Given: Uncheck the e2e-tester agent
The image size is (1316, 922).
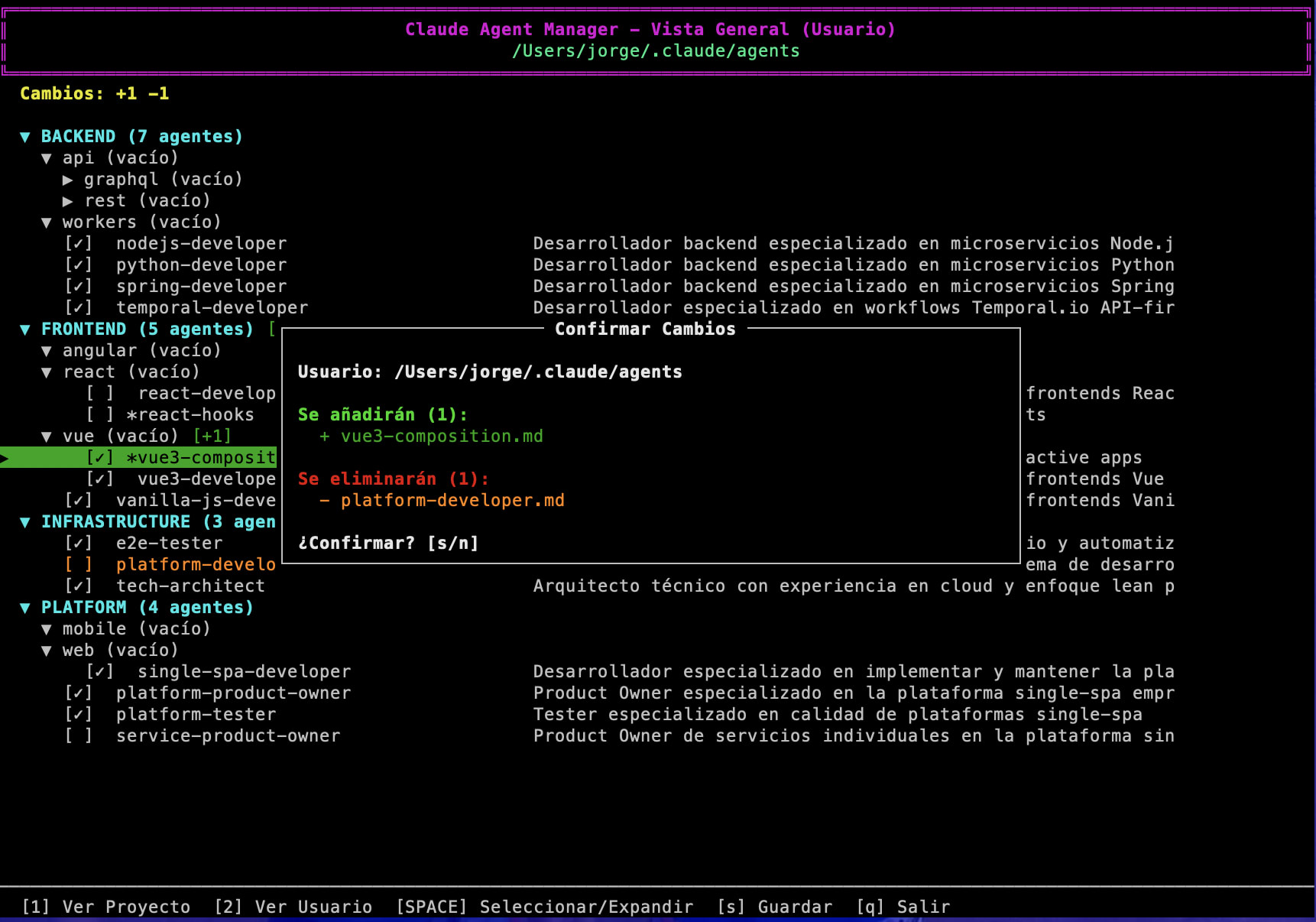Looking at the screenshot, I should tap(79, 543).
